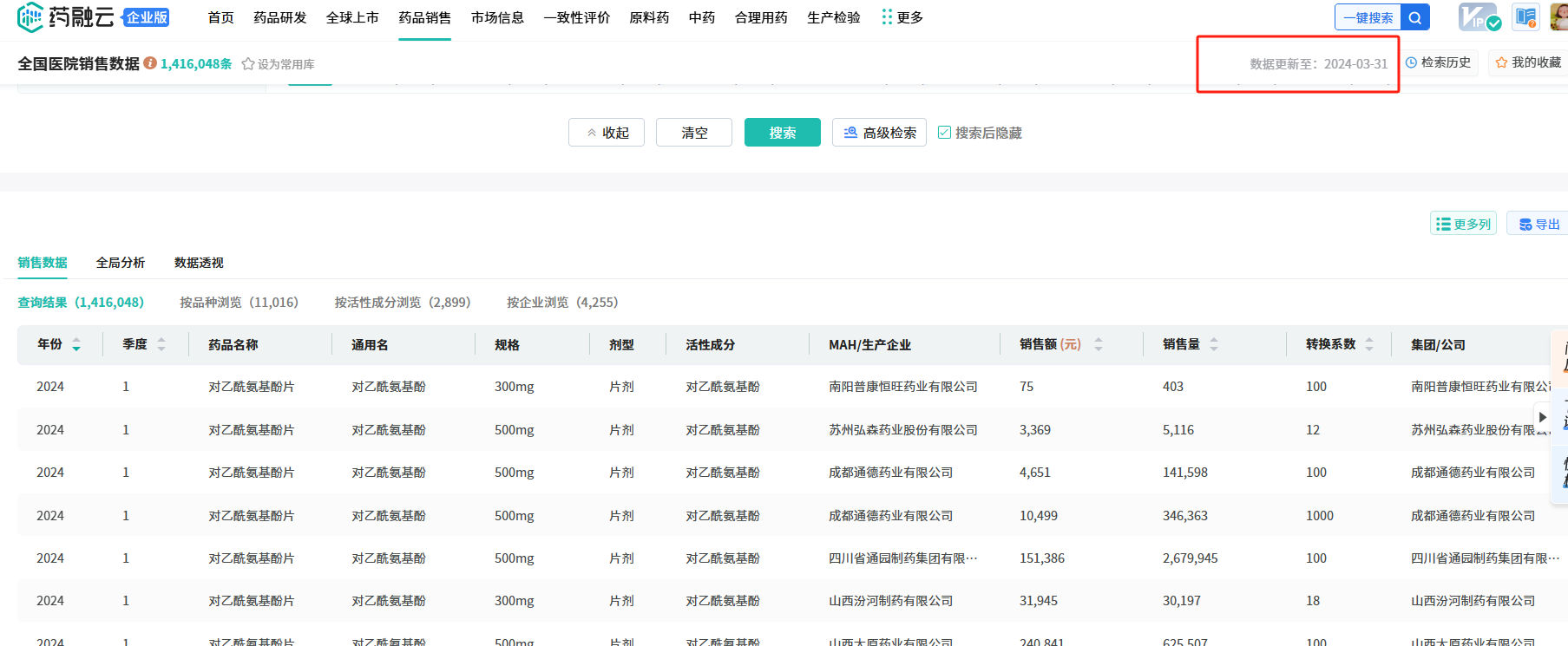The width and height of the screenshot is (1568, 646).
Task: Click the green 搜索 button
Action: coord(782,133)
